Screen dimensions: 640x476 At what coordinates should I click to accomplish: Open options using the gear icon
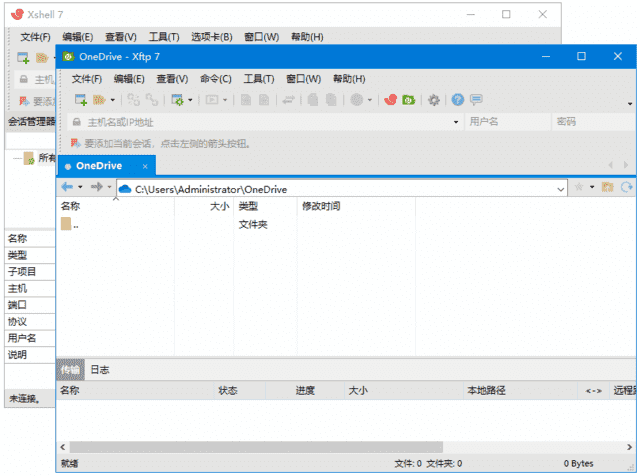[x=434, y=100]
